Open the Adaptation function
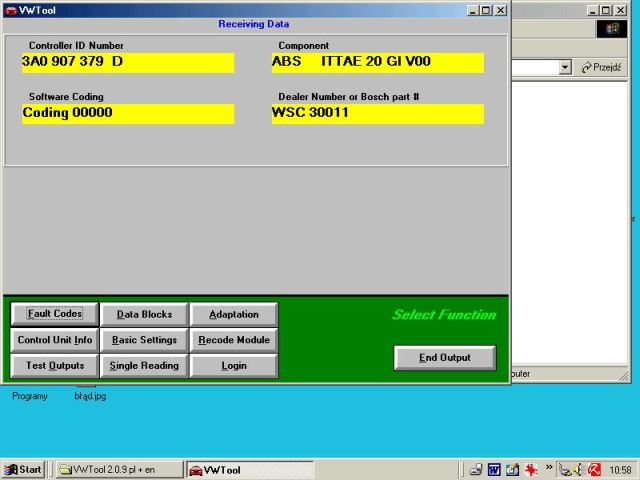Viewport: 640px width, 480px height. point(234,314)
